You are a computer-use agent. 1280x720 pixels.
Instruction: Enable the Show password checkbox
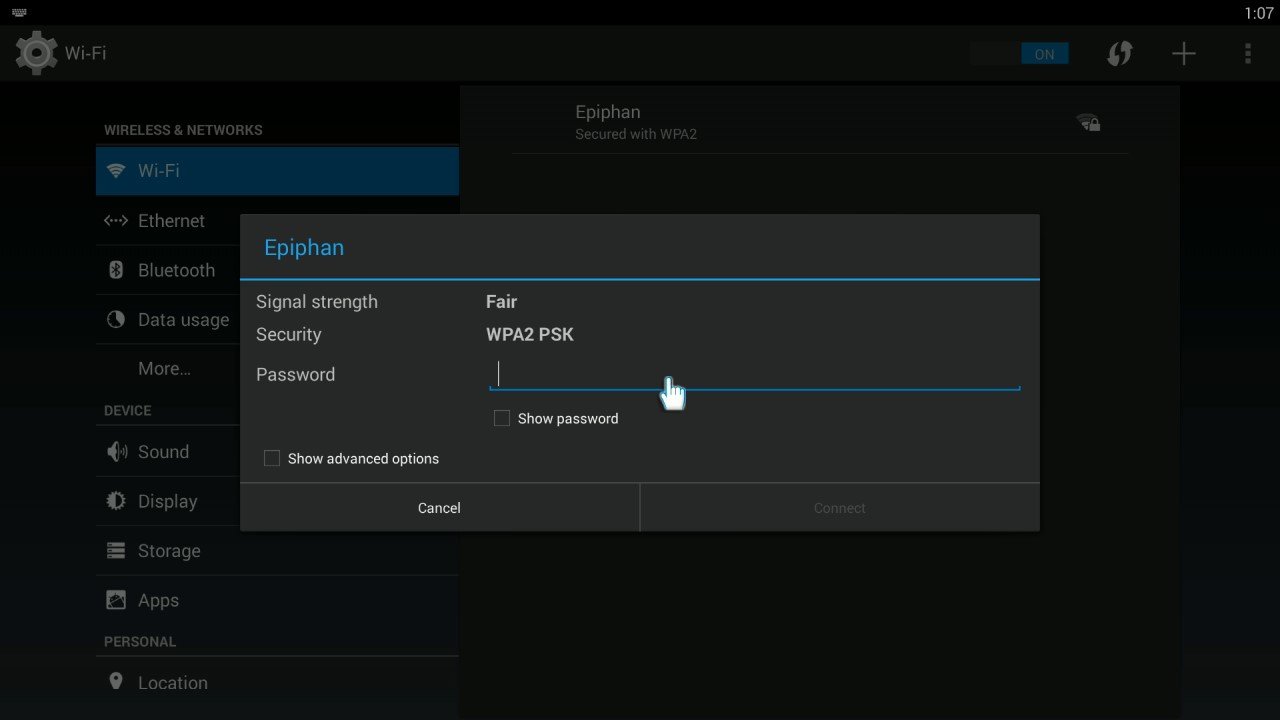coord(502,418)
